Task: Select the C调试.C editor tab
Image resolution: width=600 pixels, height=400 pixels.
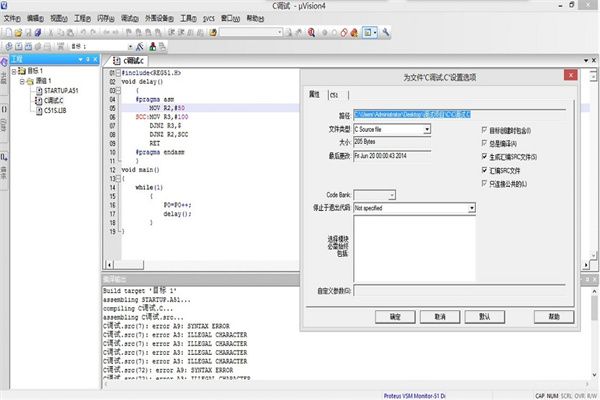Action: point(130,61)
